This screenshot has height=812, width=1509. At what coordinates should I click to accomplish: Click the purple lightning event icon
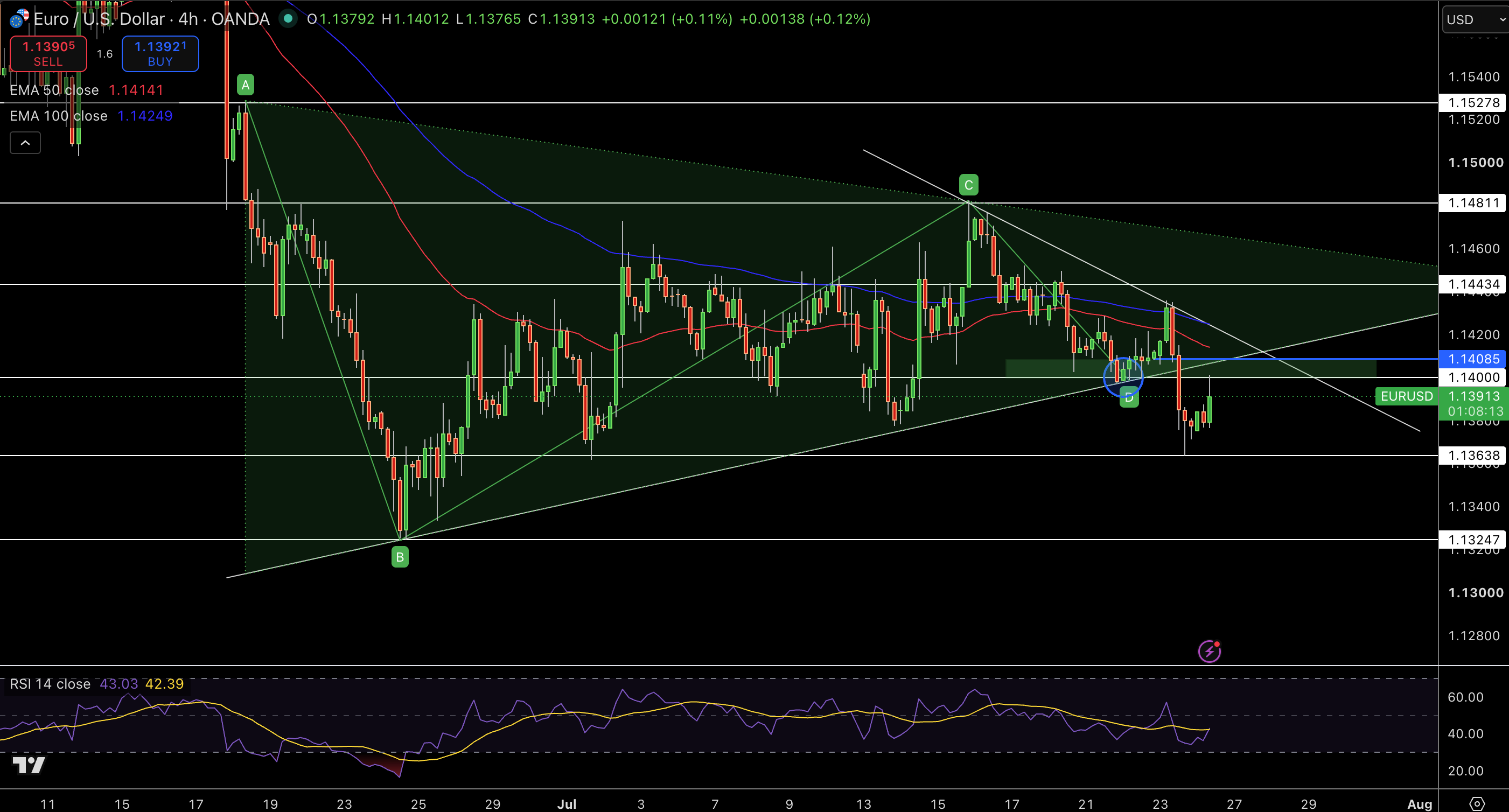point(1209,651)
